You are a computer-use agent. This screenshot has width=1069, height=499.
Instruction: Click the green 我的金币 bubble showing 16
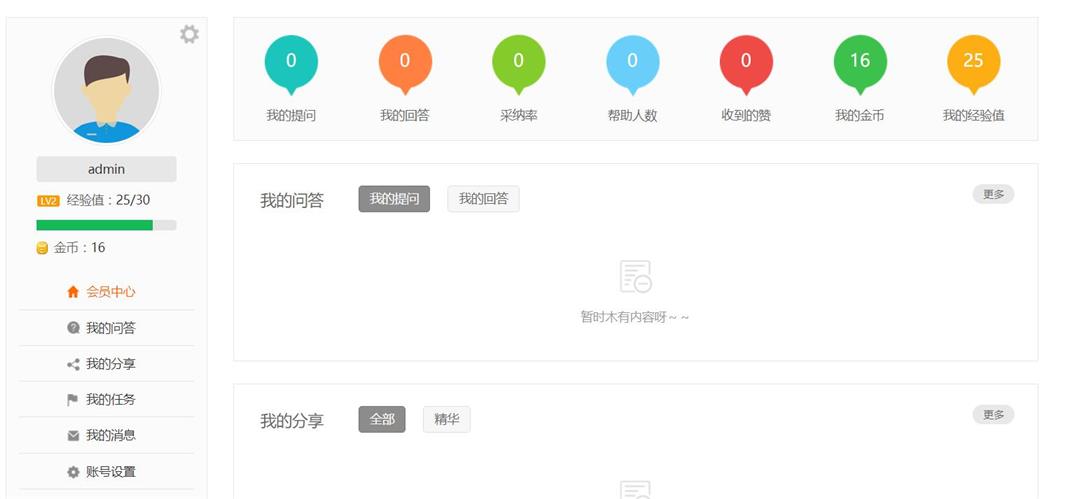[x=860, y=64]
